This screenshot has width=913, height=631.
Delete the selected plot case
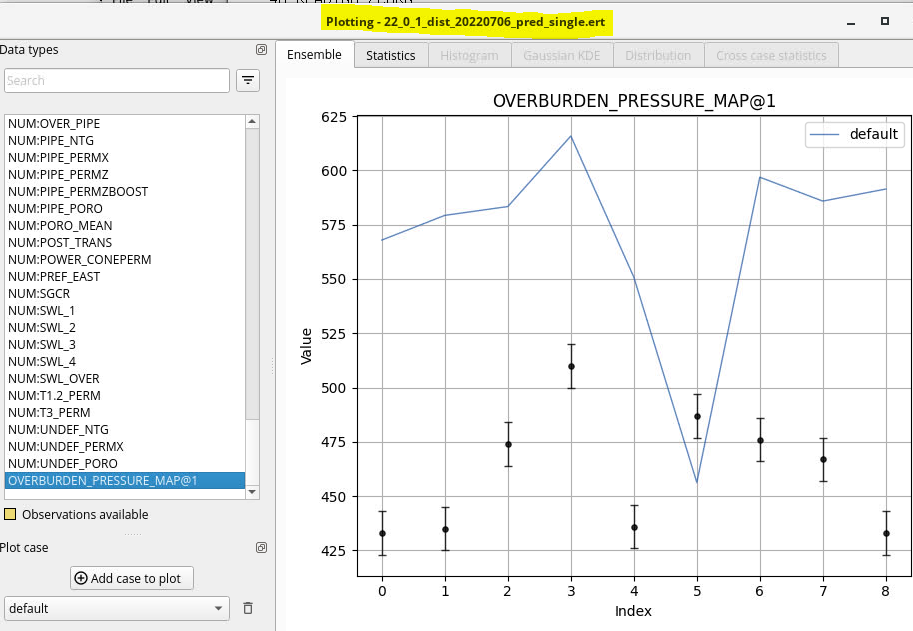[247, 607]
